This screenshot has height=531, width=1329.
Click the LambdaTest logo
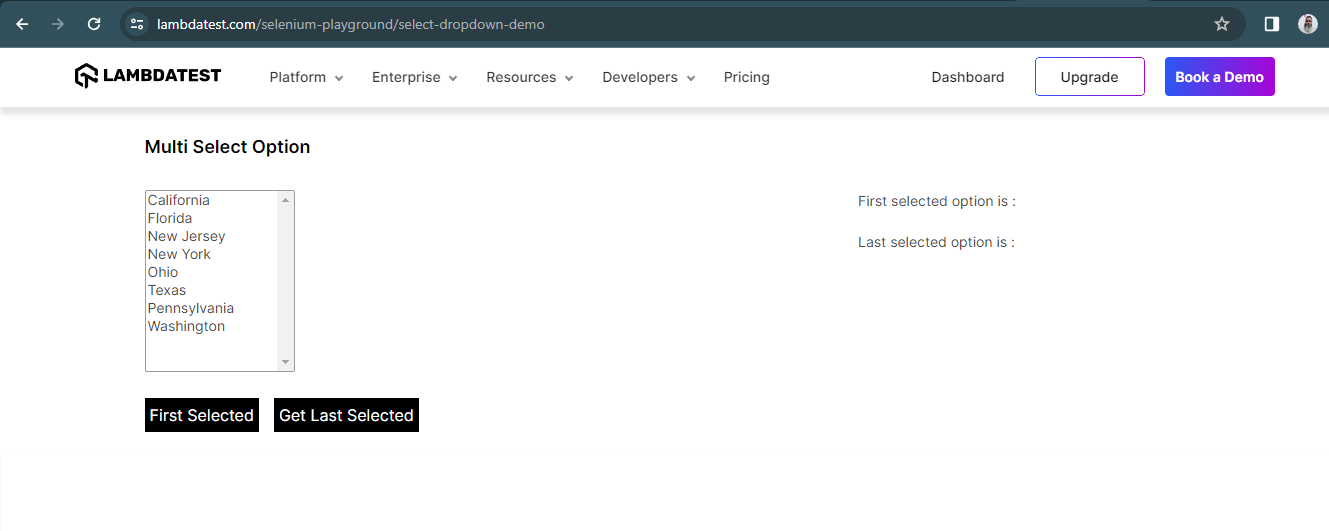pyautogui.click(x=148, y=76)
